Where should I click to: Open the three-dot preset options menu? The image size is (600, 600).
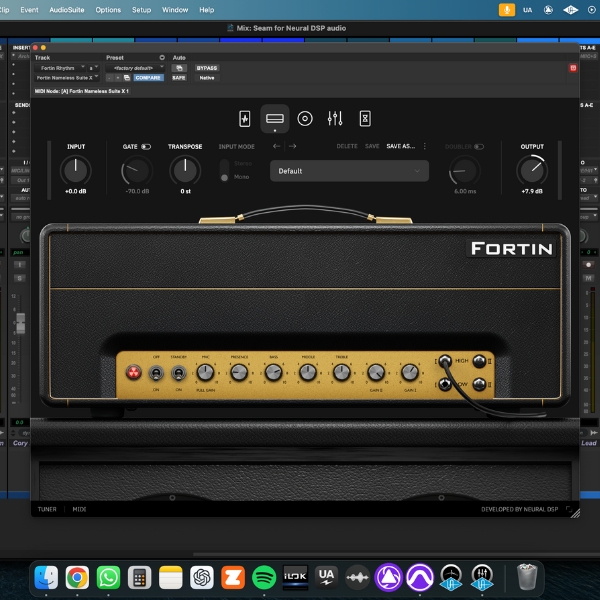424,146
